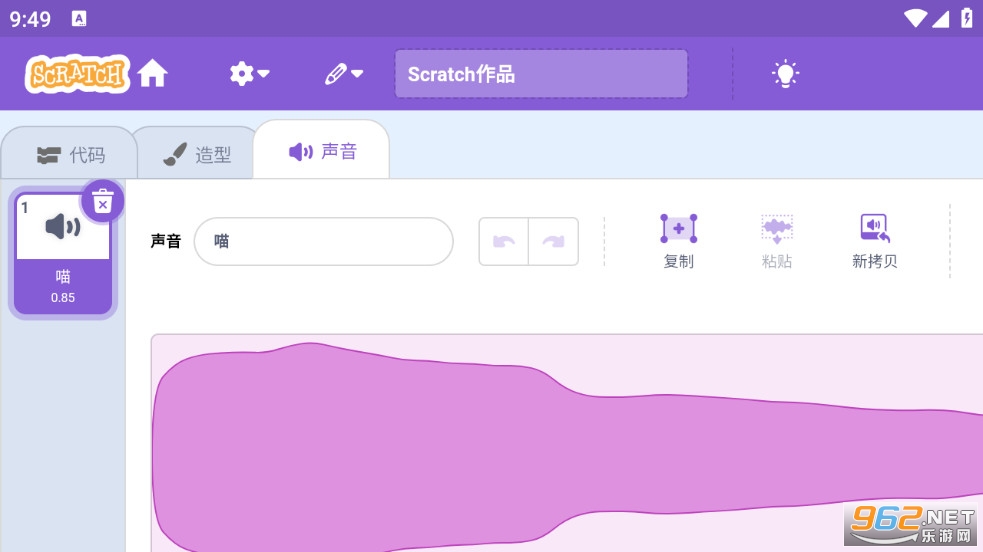Switch to the 造型 tab
This screenshot has height=552, width=983.
click(197, 154)
